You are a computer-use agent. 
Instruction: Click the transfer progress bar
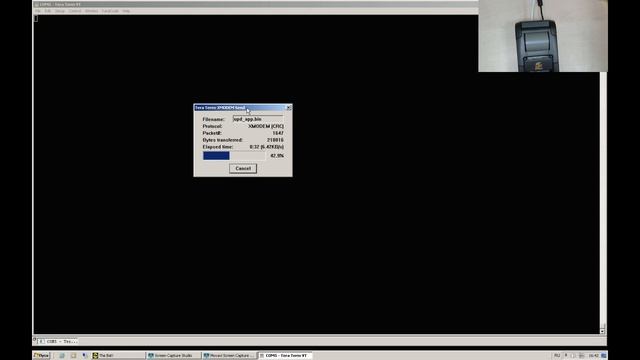click(x=234, y=156)
